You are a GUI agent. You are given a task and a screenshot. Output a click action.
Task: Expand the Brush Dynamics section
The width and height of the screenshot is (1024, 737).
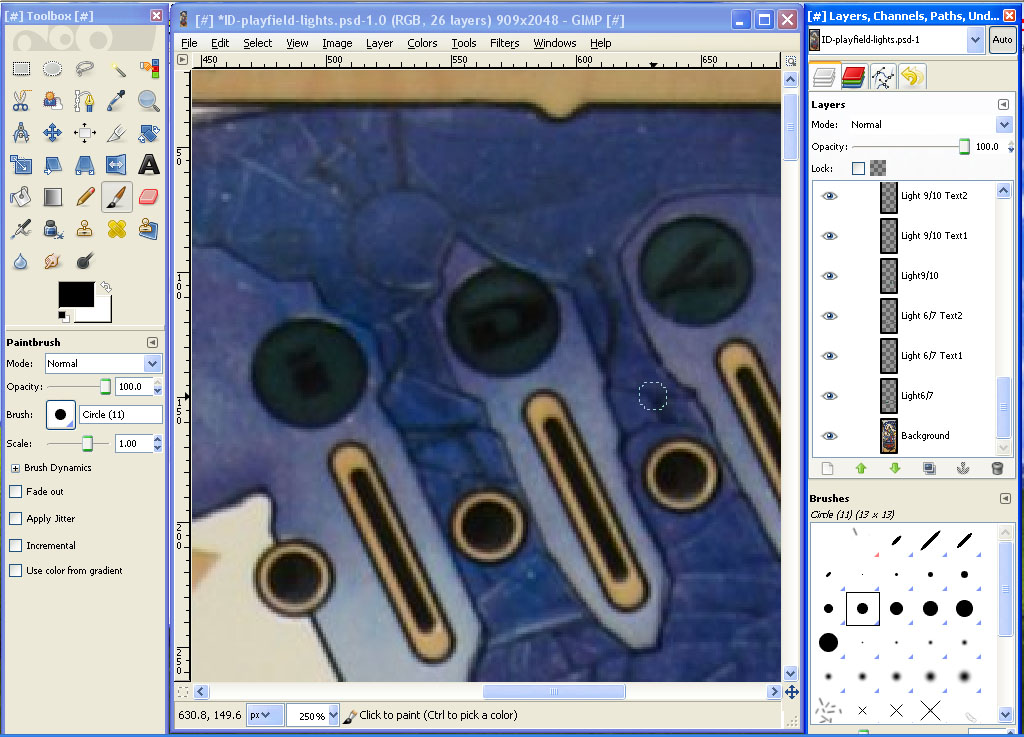pyautogui.click(x=16, y=468)
